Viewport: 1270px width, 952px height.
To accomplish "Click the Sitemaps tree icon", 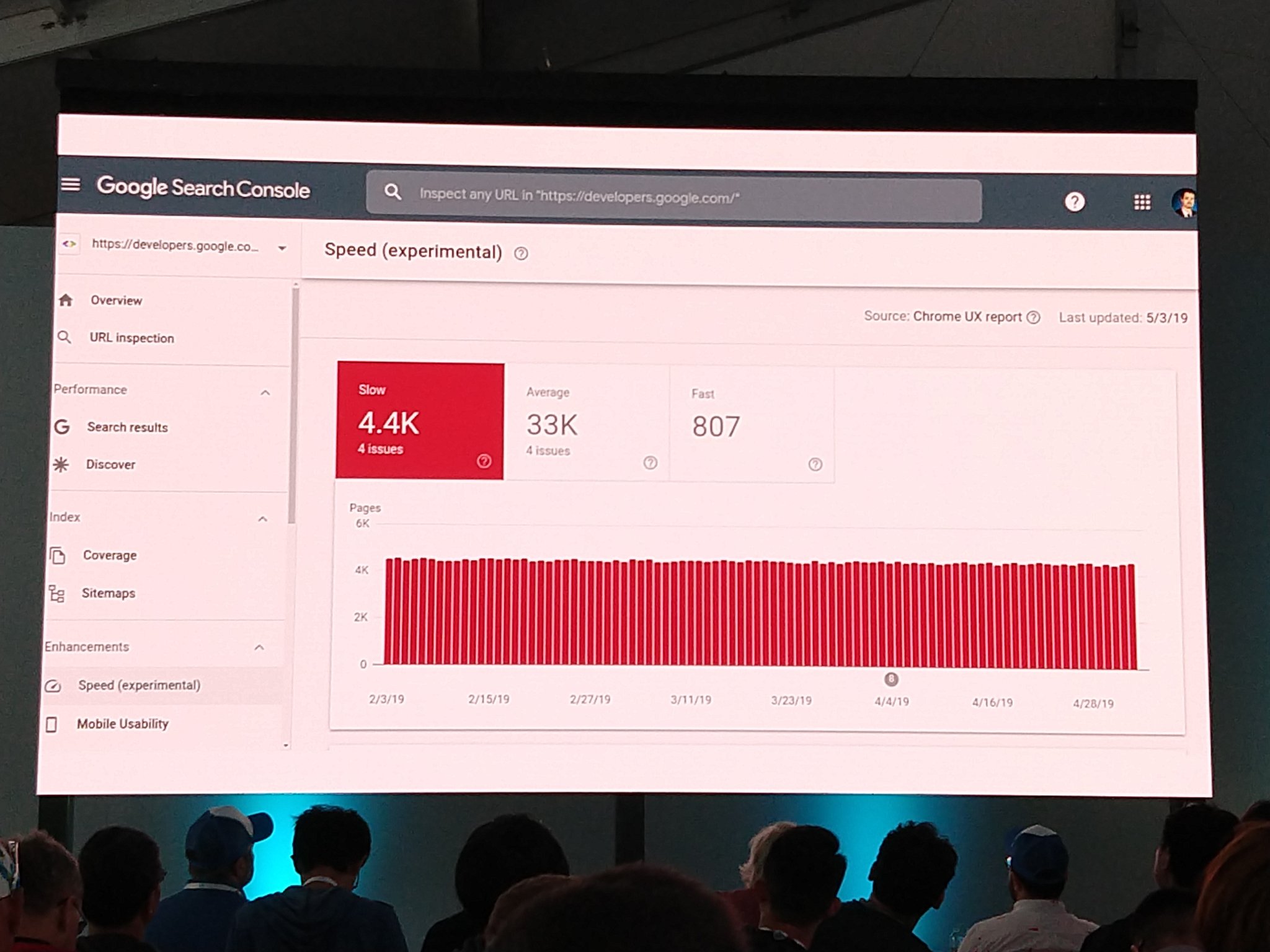I will 56,593.
